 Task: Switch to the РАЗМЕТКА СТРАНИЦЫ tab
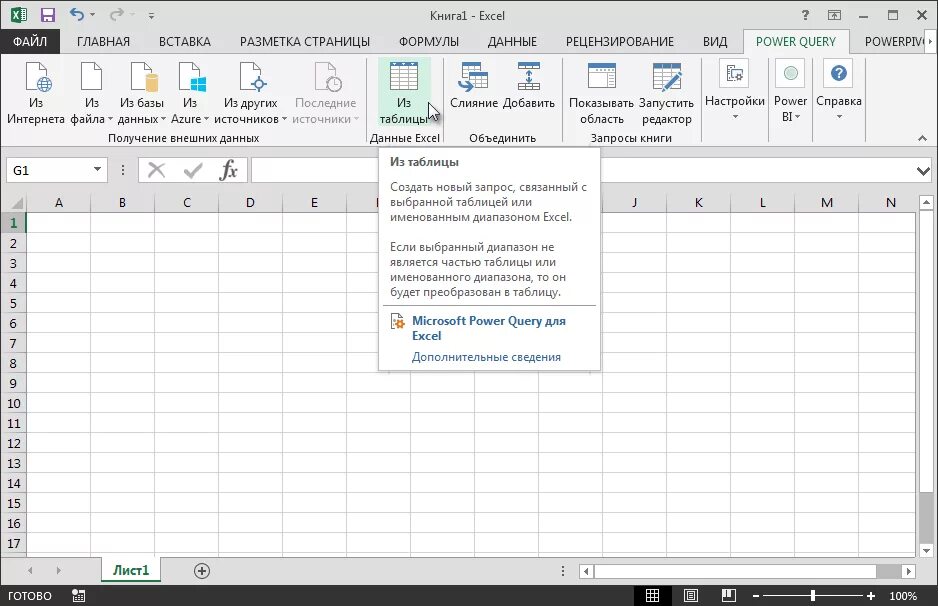(x=304, y=41)
